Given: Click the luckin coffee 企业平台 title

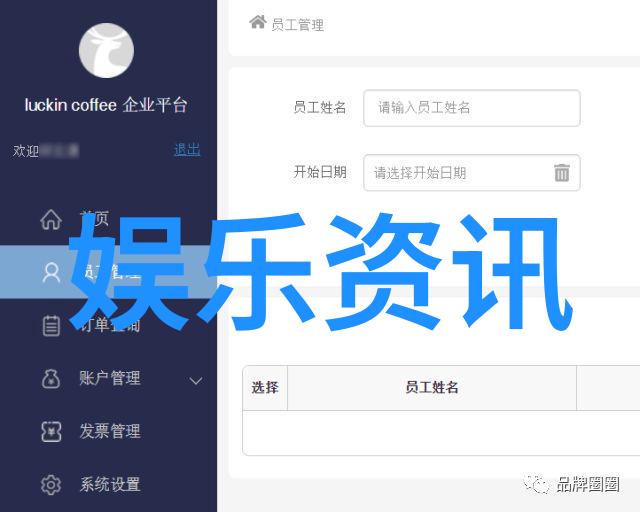Looking at the screenshot, I should (106, 105).
